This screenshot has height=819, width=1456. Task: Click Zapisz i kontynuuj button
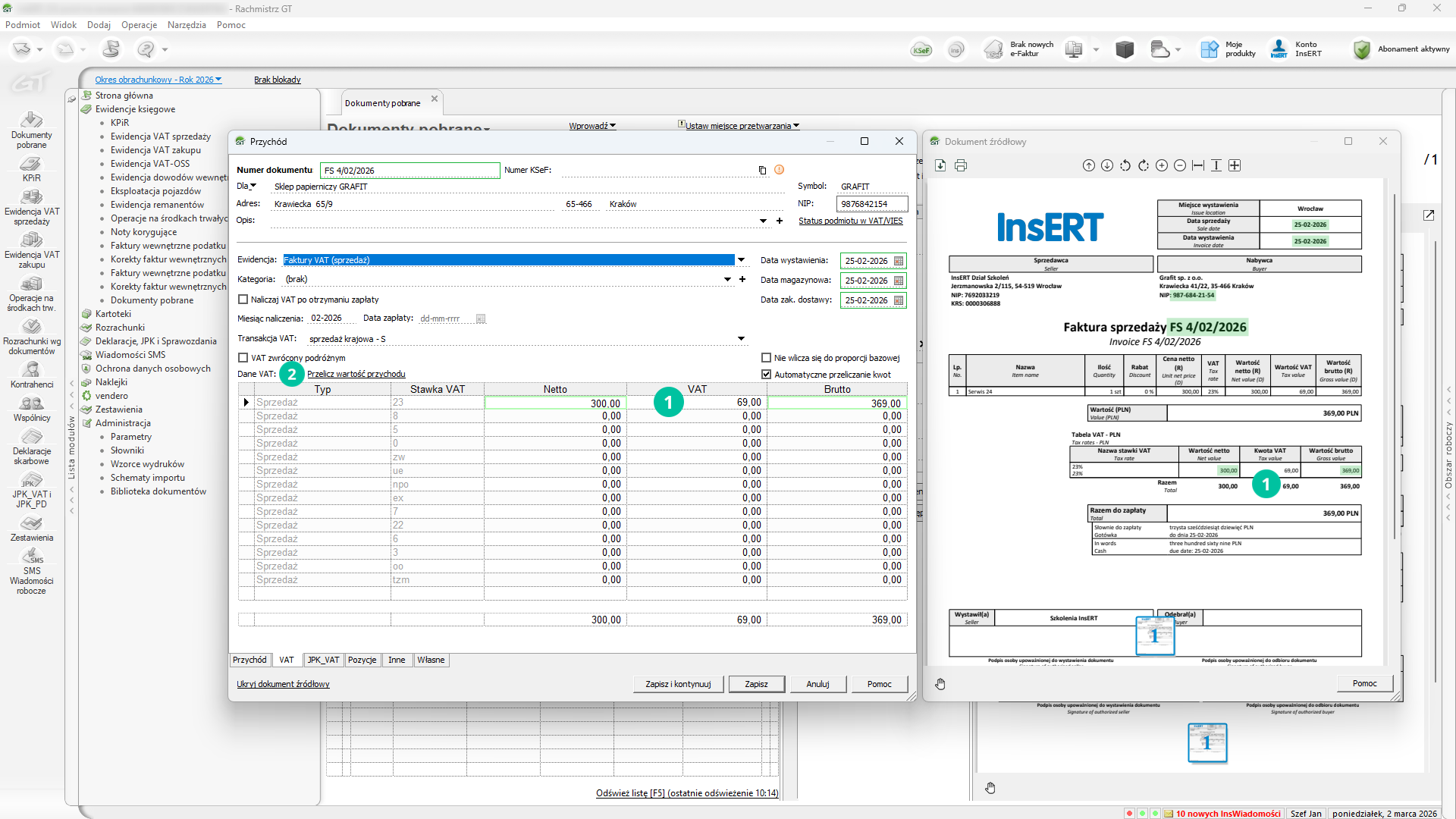678,684
